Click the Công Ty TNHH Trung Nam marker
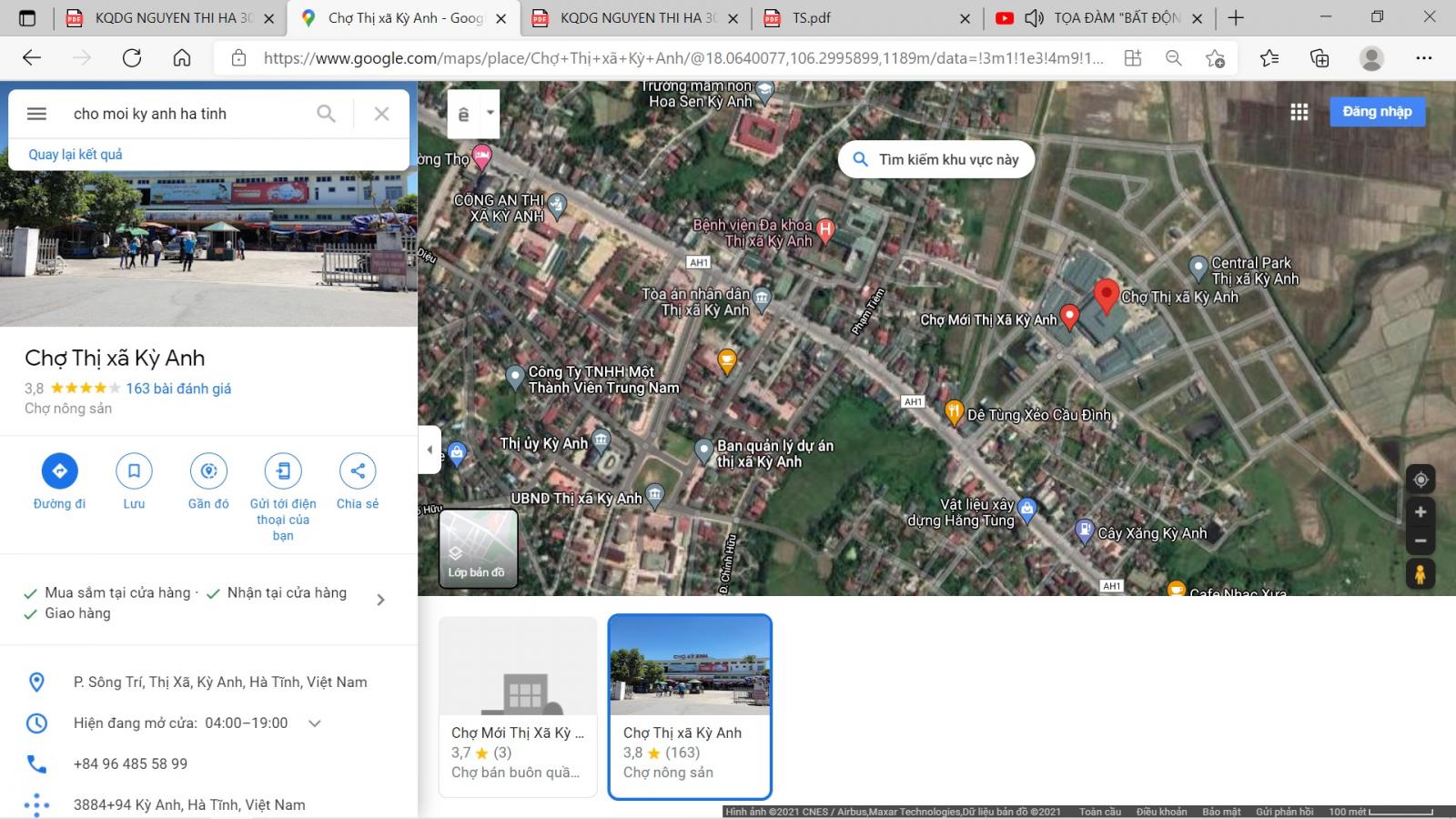 [515, 376]
